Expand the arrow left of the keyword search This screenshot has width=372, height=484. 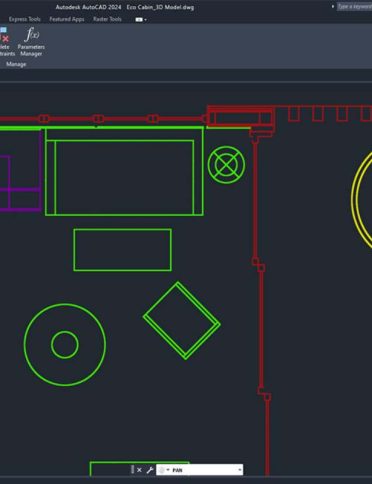coord(333,6)
